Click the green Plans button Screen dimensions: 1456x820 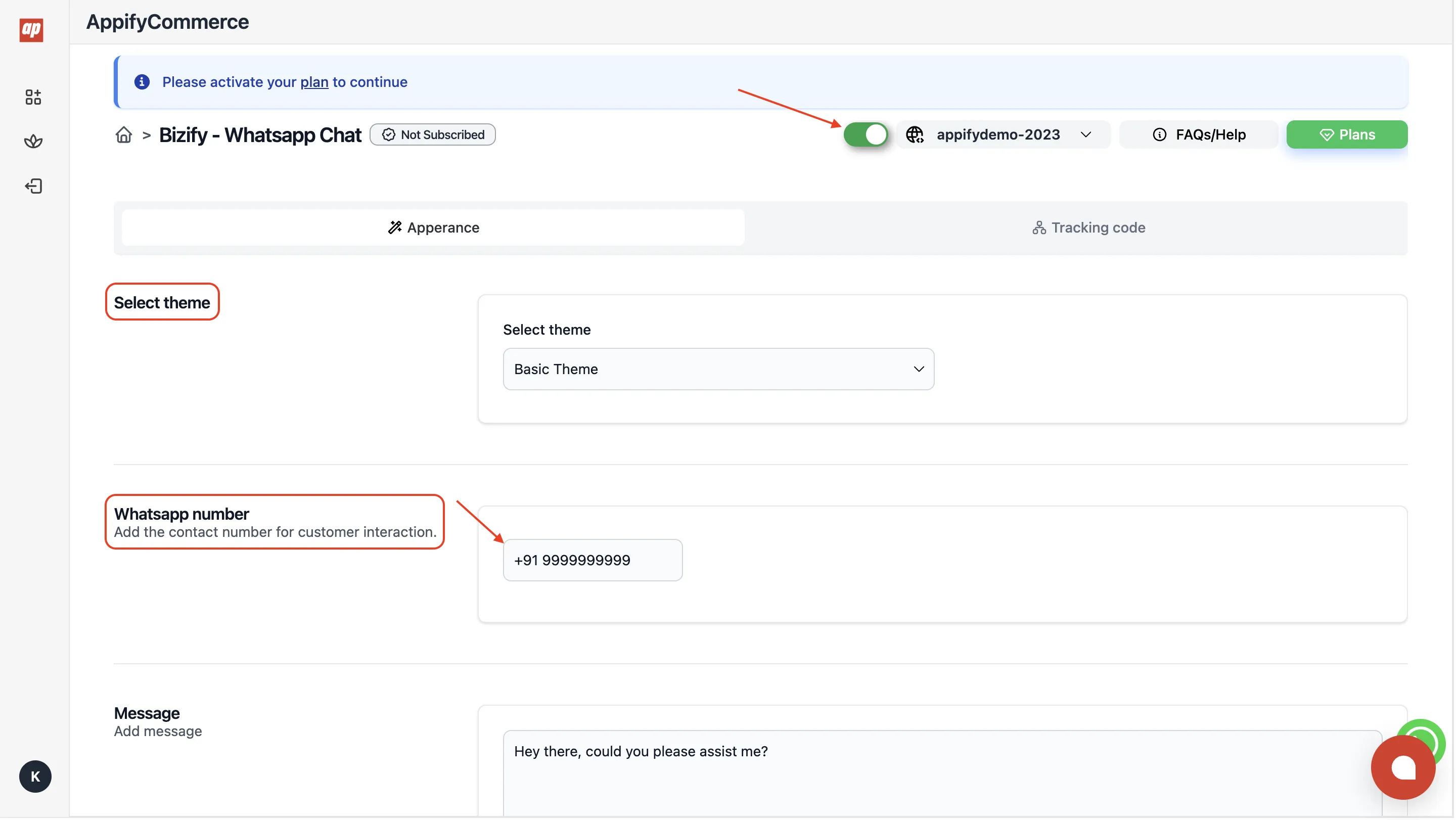(1348, 134)
